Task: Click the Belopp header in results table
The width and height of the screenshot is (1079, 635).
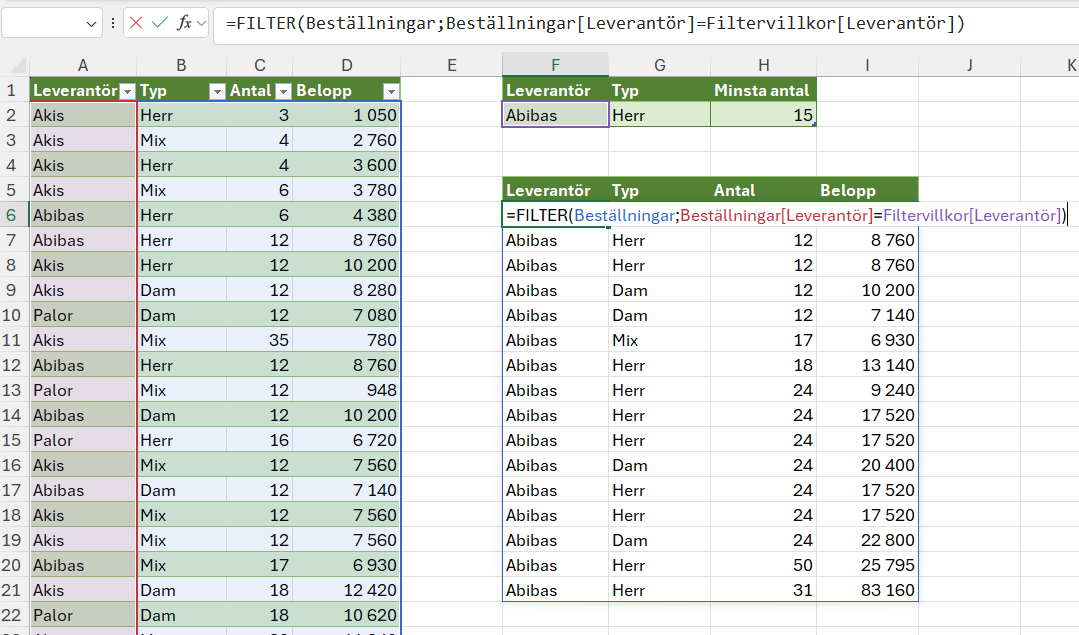Action: click(867, 190)
